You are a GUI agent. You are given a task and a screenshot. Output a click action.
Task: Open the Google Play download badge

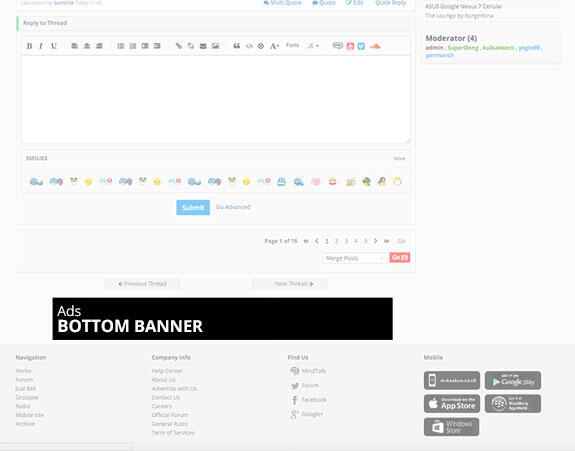click(x=513, y=380)
